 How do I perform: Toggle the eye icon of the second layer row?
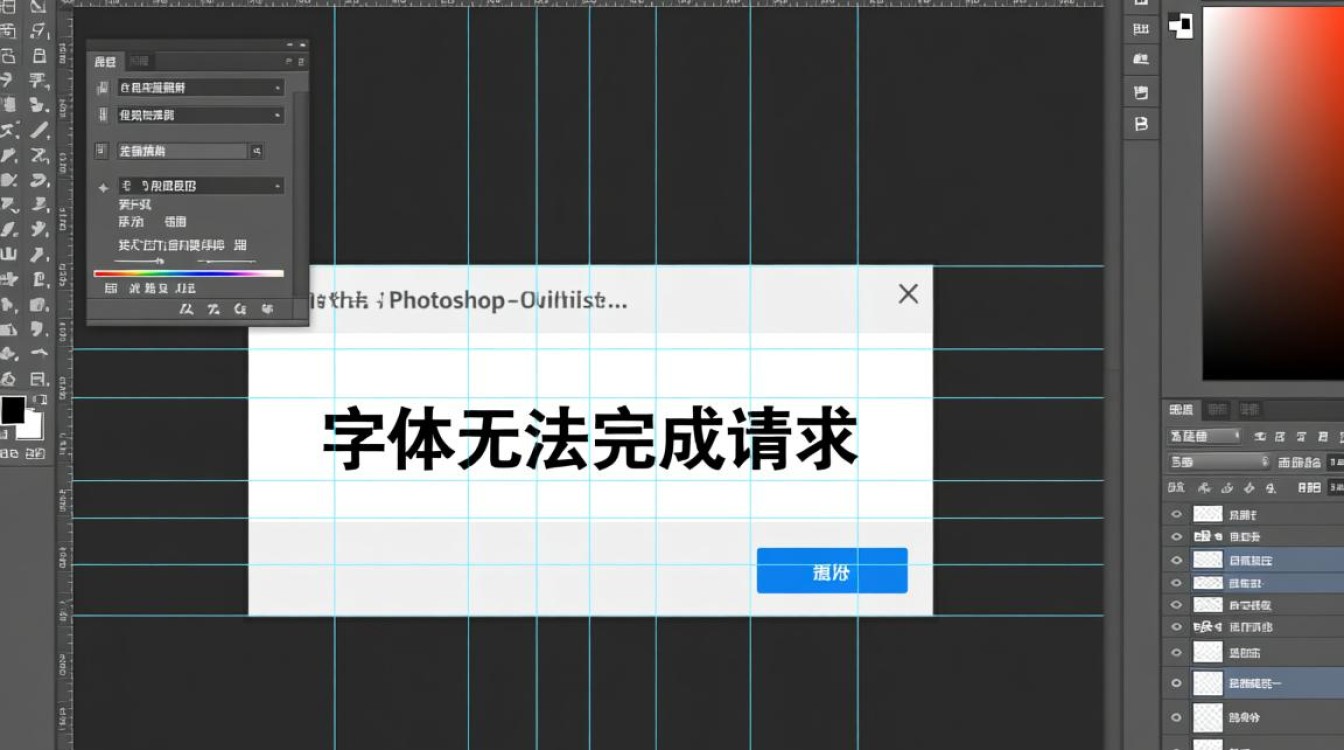1176,537
